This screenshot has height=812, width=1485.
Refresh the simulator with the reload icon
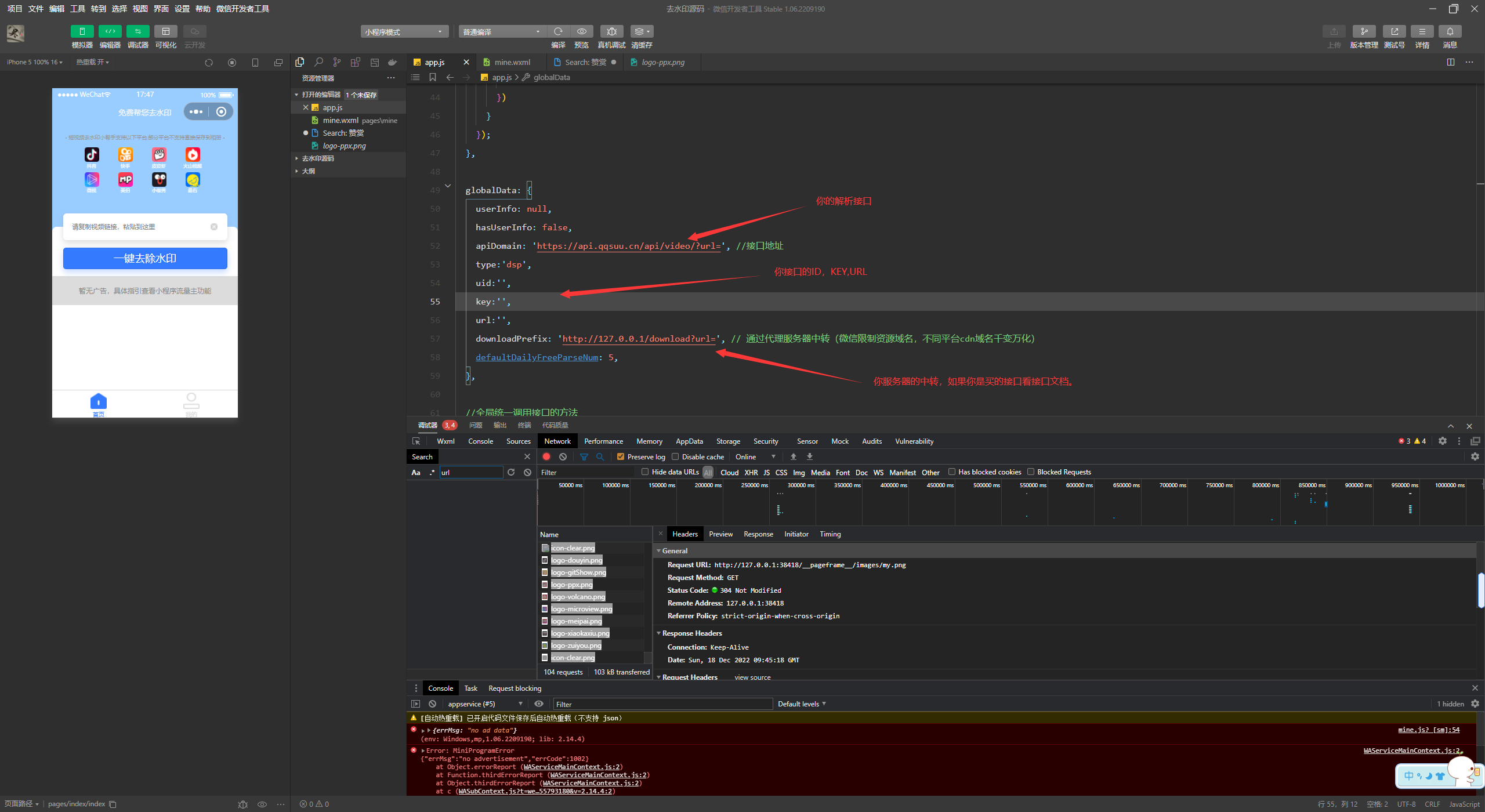(x=209, y=63)
